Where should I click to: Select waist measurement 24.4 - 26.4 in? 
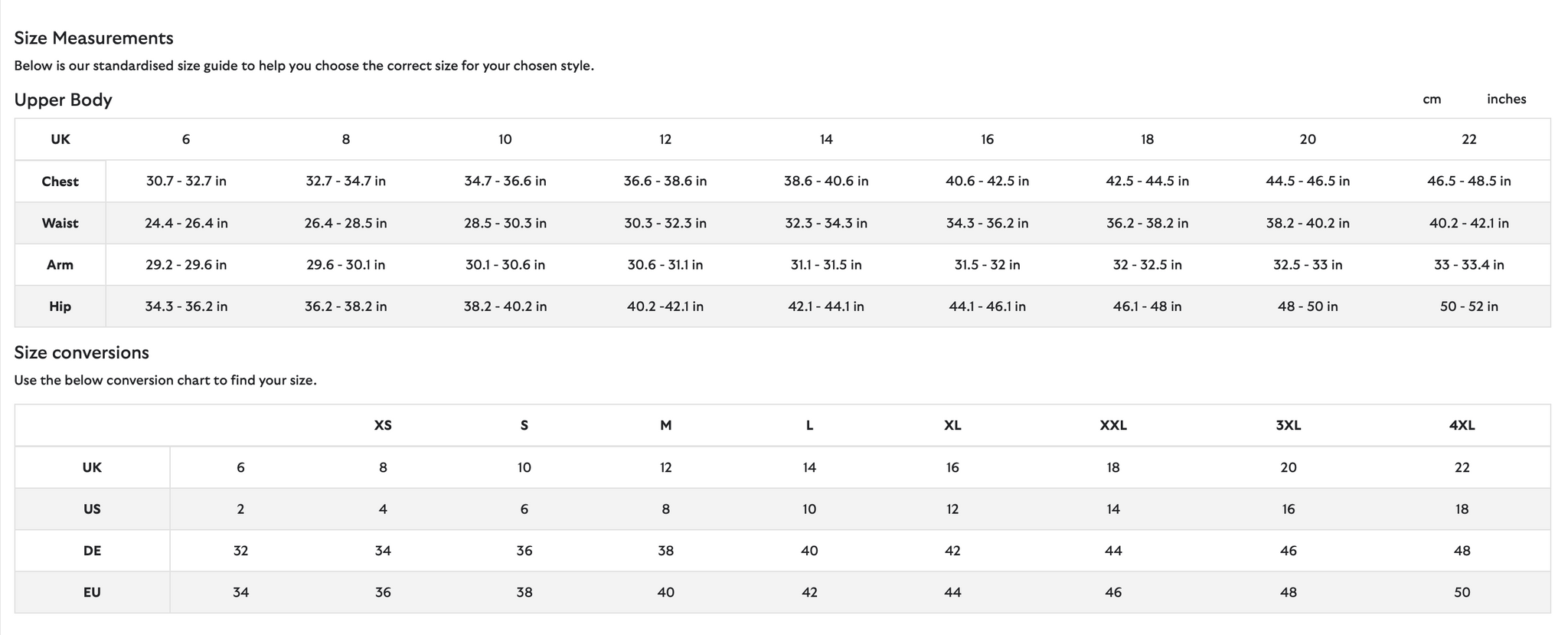186,223
